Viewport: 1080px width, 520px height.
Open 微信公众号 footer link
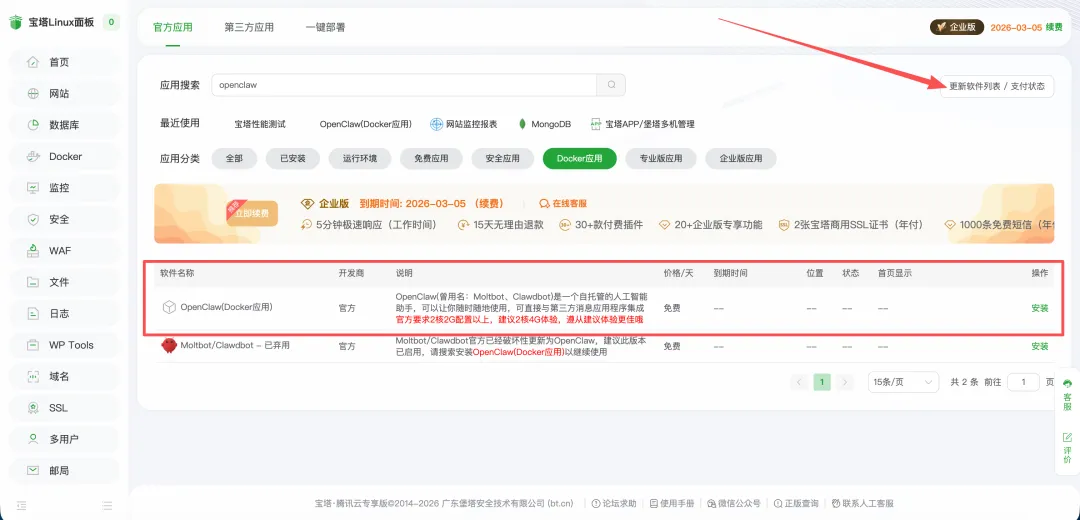734,503
